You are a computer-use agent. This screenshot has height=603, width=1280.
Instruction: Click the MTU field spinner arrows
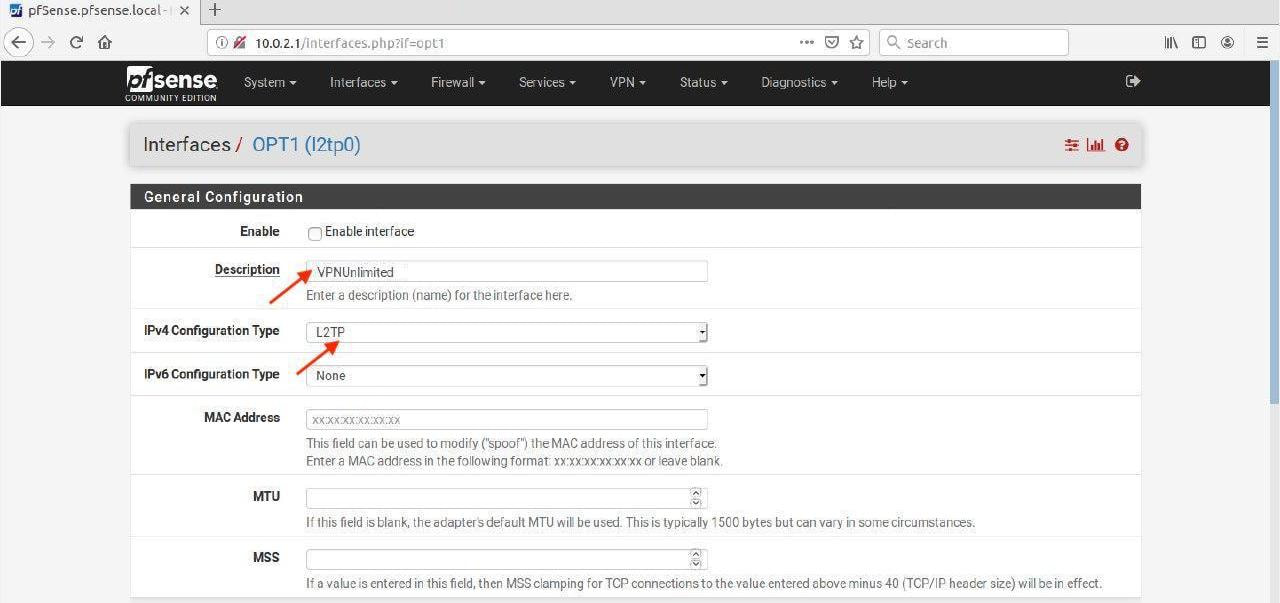696,497
